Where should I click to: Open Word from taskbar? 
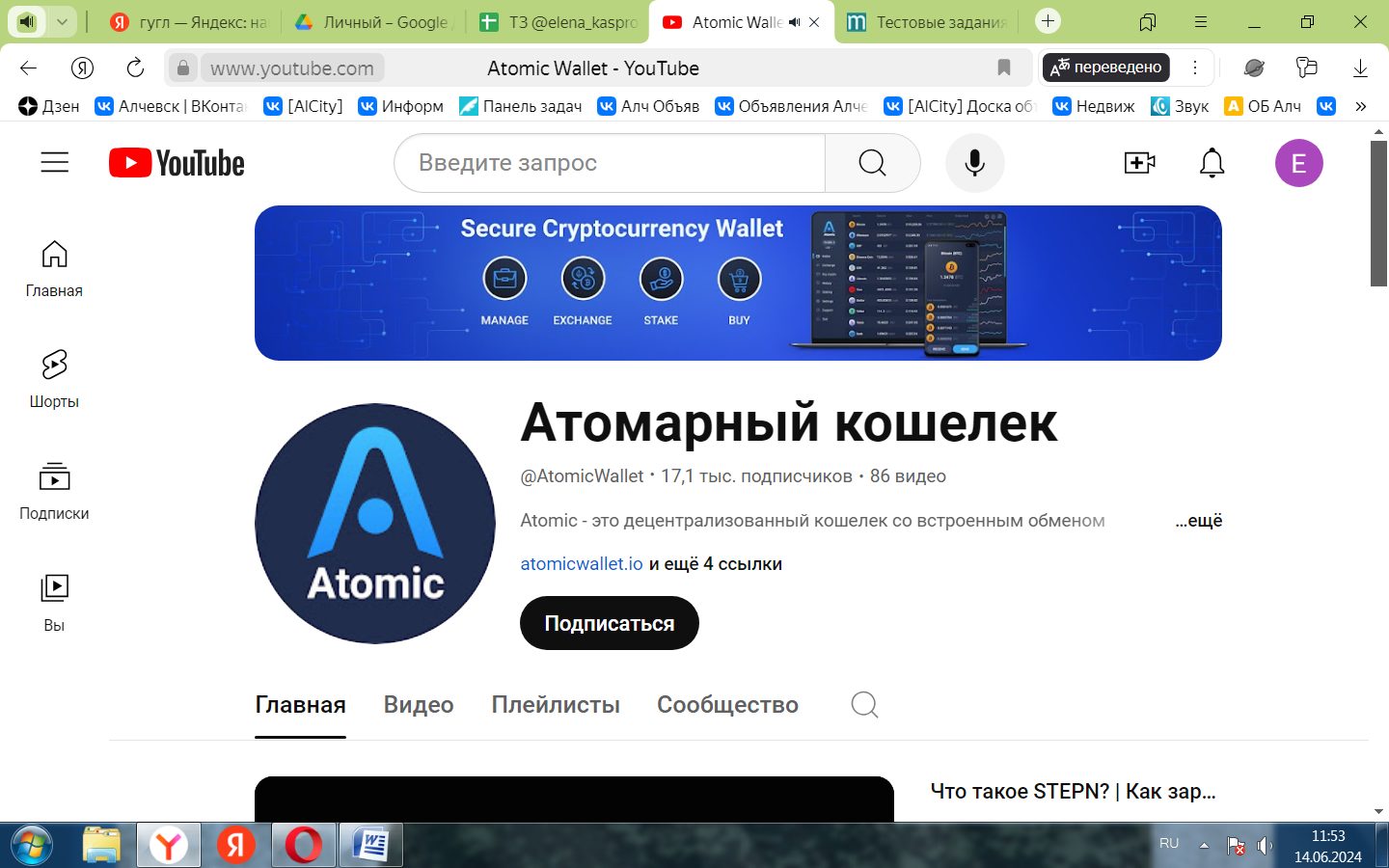pos(370,846)
